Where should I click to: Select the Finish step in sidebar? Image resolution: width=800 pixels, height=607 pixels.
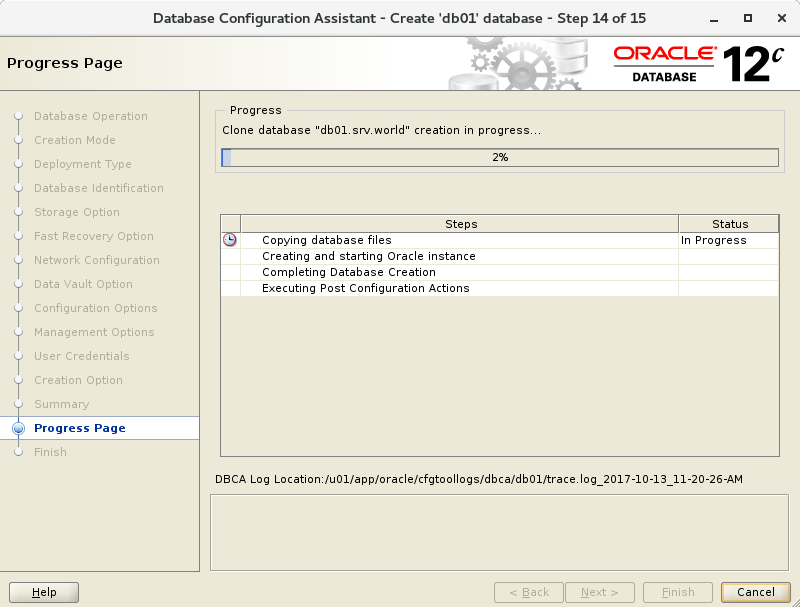[x=50, y=452]
